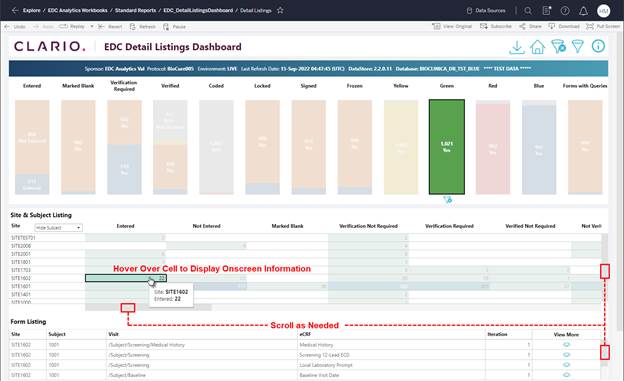The width and height of the screenshot is (624, 381).
Task: Open Standard Reports in breadcrumb
Action: point(135,10)
